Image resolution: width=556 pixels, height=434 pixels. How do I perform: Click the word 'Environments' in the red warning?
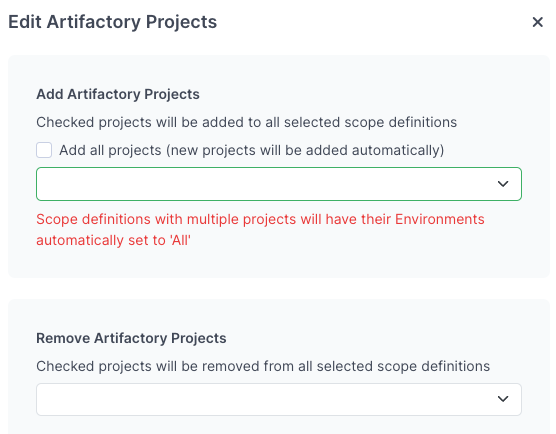(x=440, y=219)
